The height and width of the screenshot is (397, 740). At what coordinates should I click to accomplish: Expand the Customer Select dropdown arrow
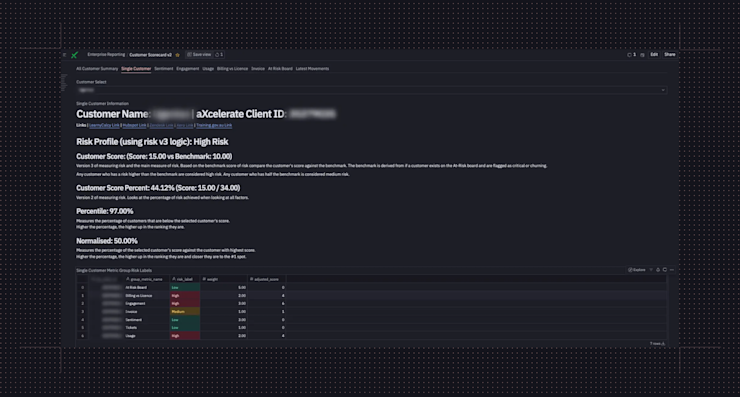click(x=663, y=90)
